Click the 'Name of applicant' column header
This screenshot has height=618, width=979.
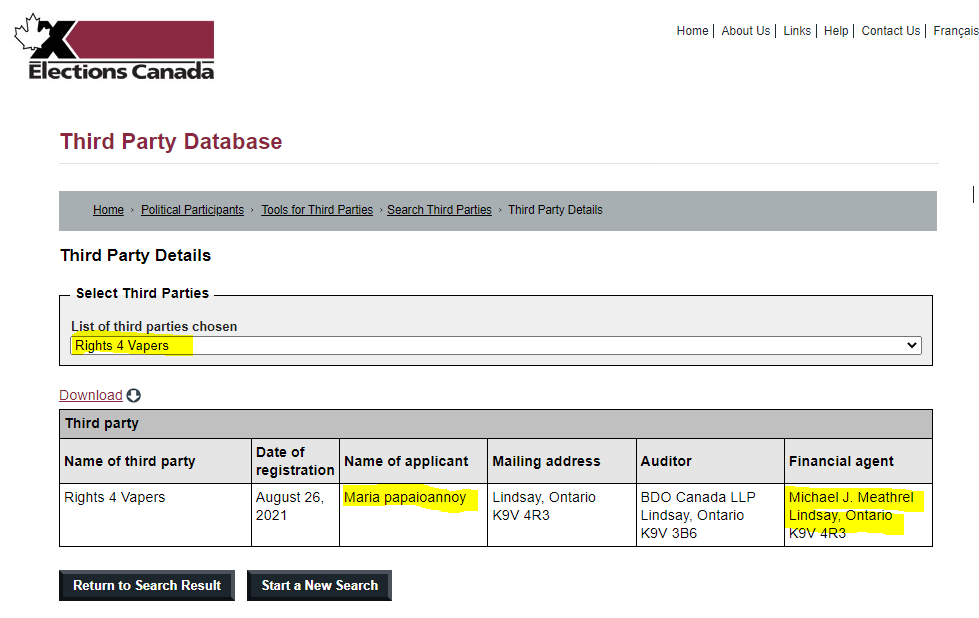(413, 461)
